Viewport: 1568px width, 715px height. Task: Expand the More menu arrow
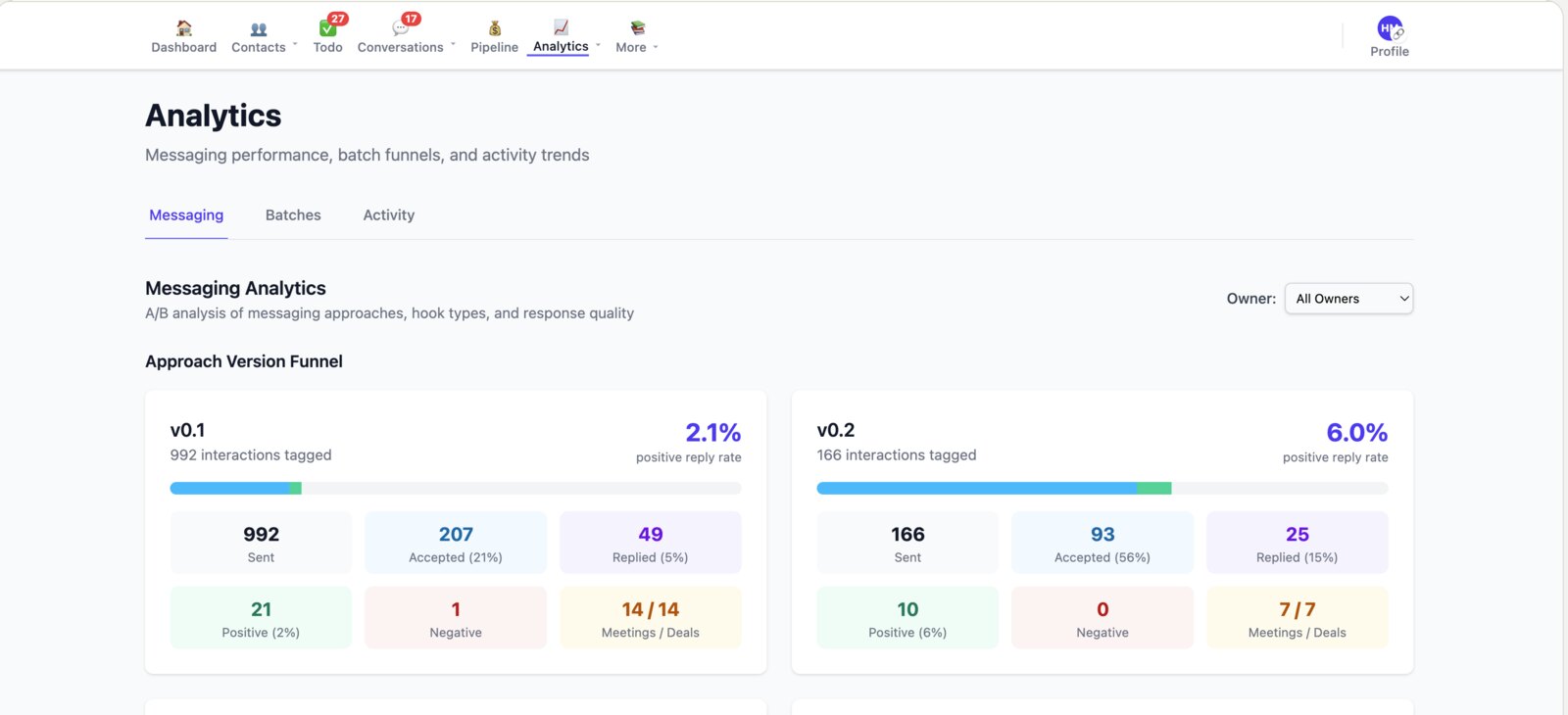pyautogui.click(x=656, y=47)
